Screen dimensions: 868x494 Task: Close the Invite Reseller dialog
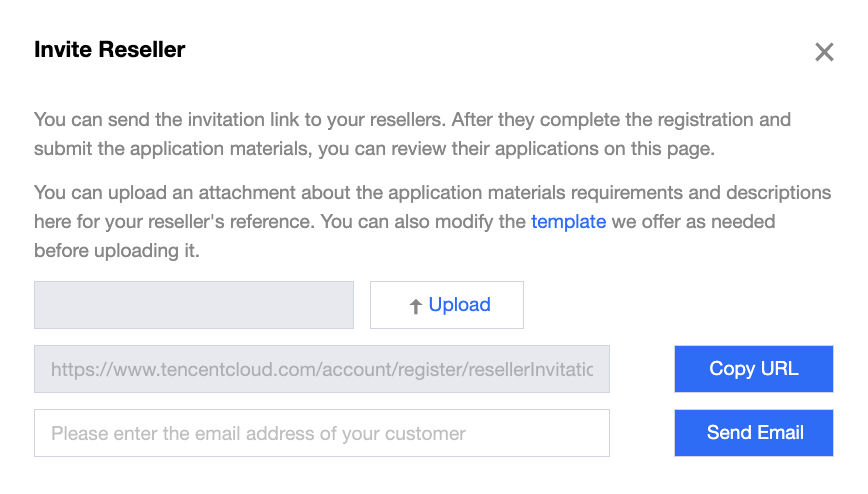pyautogui.click(x=824, y=52)
